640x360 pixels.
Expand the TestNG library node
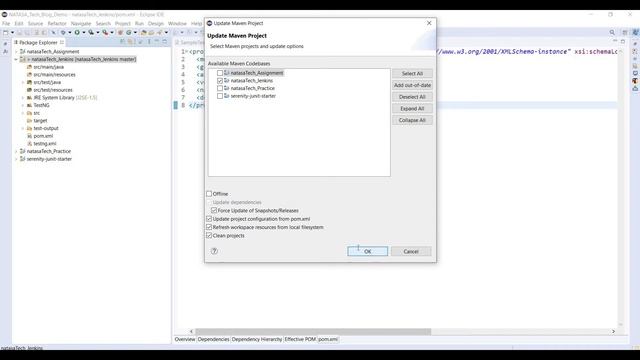coord(23,105)
